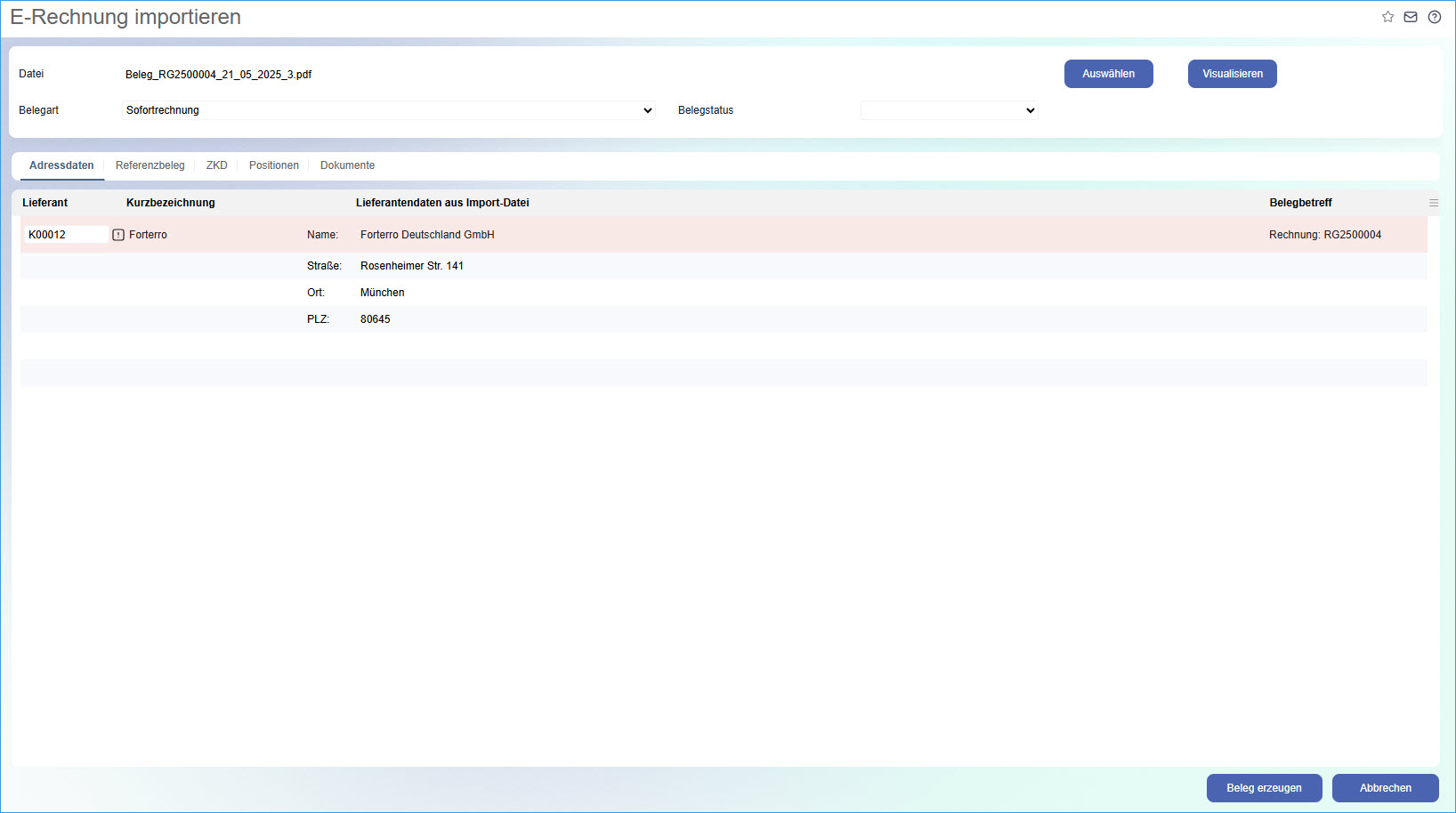The width and height of the screenshot is (1456, 813).
Task: Click the Kurzbezeichnung column header
Action: [171, 203]
